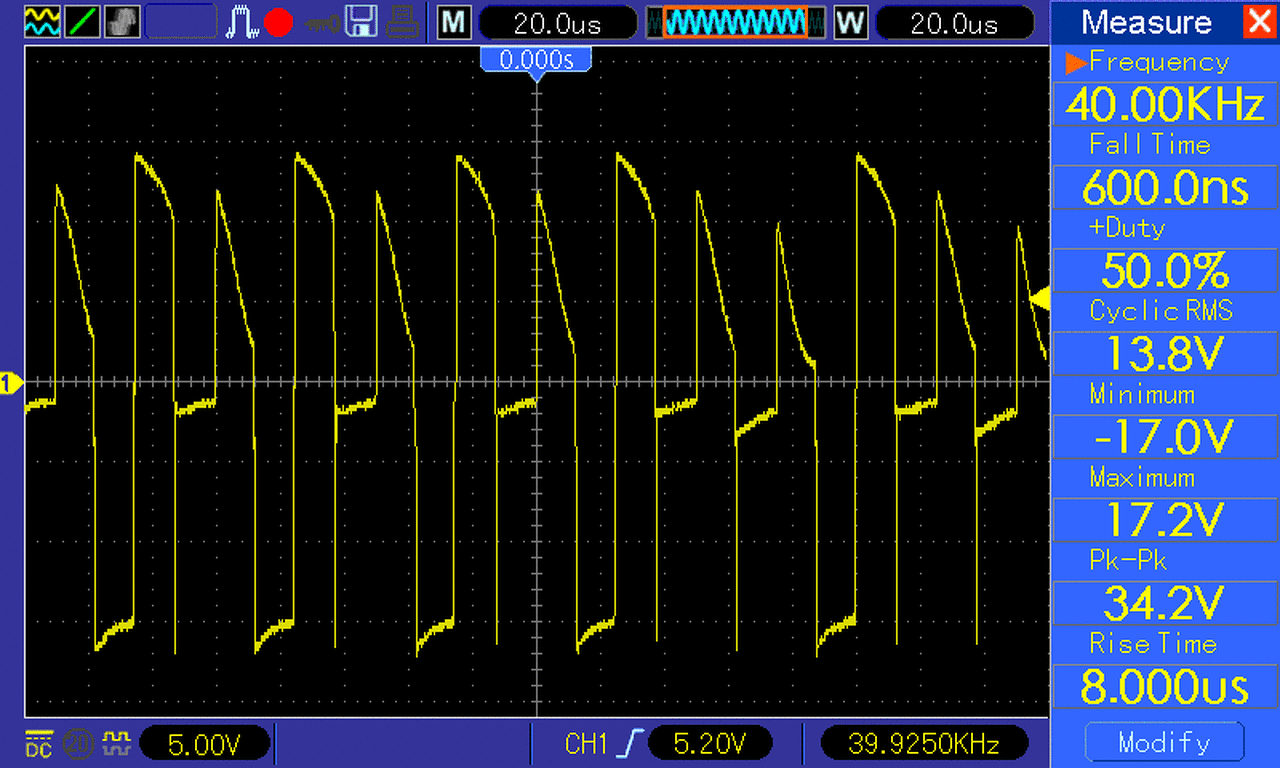Select the Pk-Pk measurement label
Viewport: 1280px width, 768px height.
[1128, 560]
